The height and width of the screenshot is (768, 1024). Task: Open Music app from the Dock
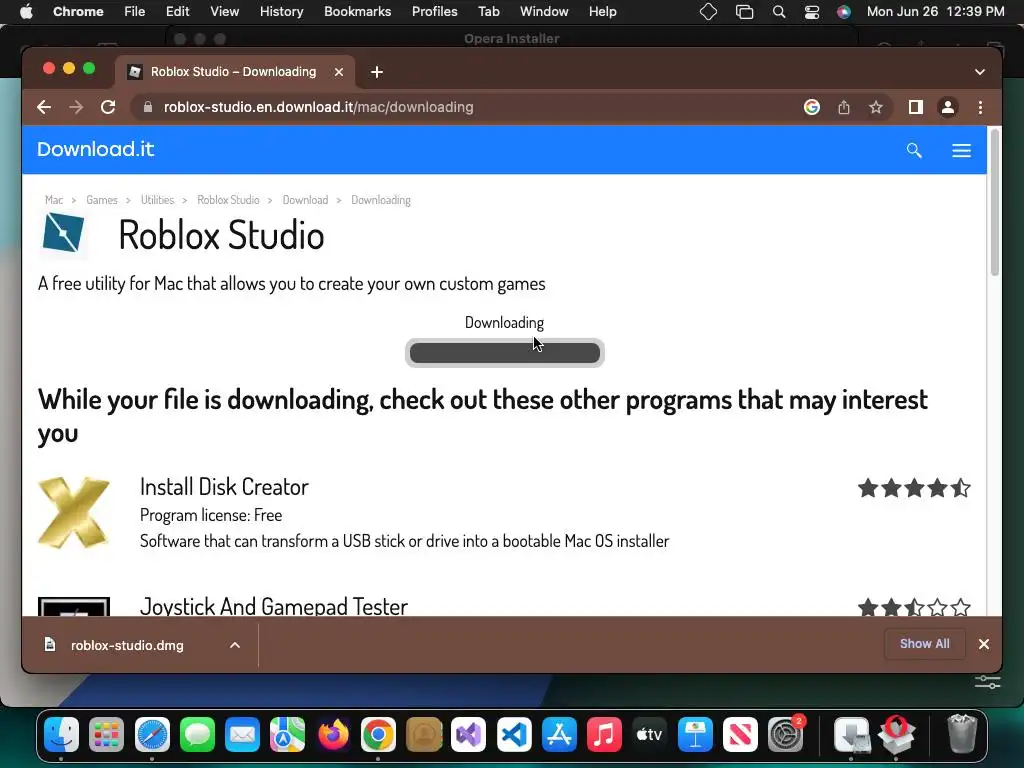pos(604,735)
